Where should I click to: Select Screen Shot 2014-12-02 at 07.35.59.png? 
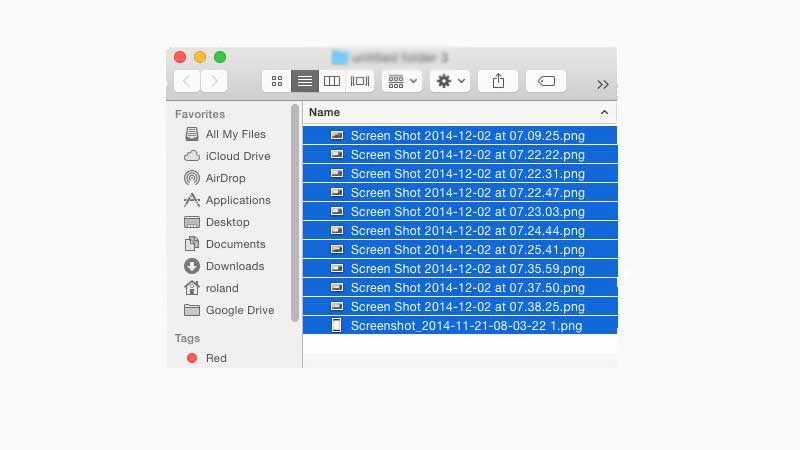460,268
